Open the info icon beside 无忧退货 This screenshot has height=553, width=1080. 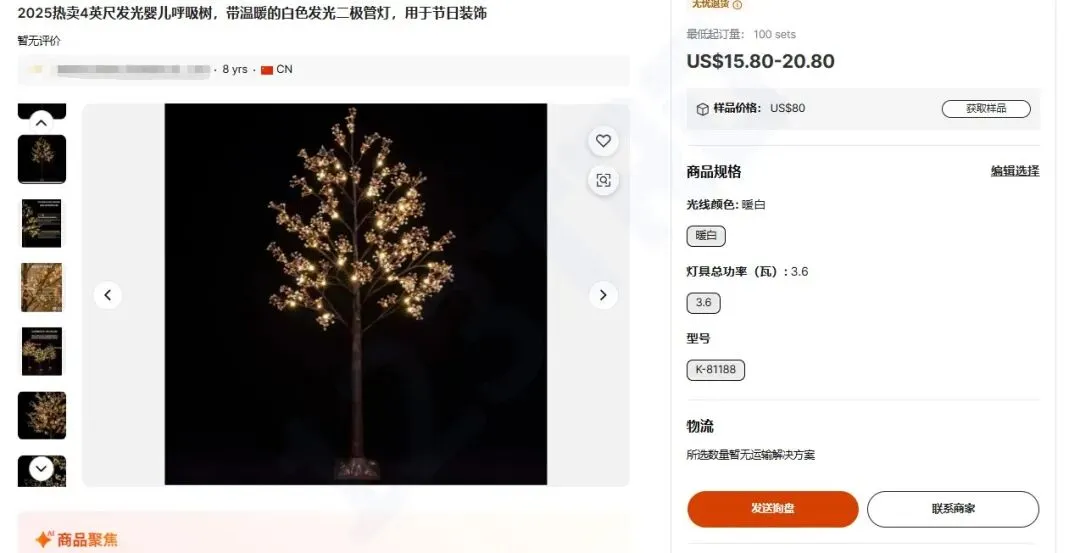737,5
